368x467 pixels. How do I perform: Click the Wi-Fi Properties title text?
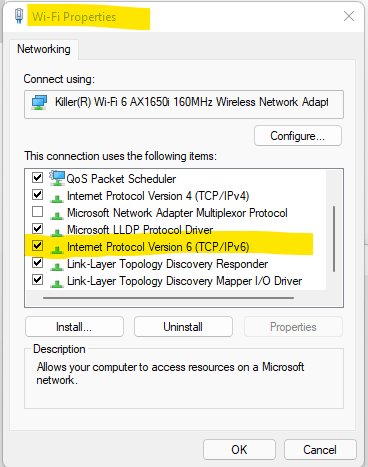click(74, 17)
